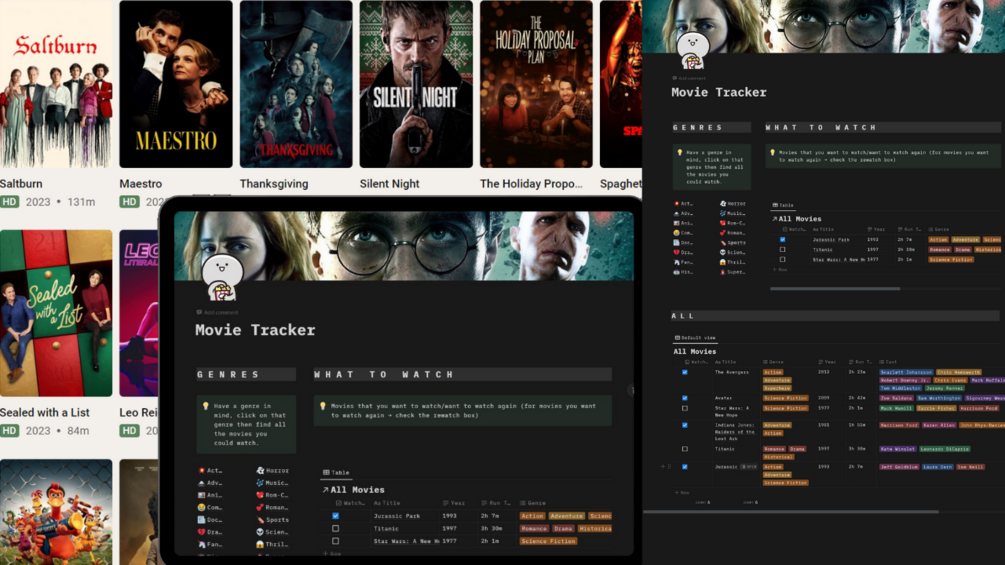Click the HD badge under Saltburn
The height and width of the screenshot is (565, 1005).
10,202
